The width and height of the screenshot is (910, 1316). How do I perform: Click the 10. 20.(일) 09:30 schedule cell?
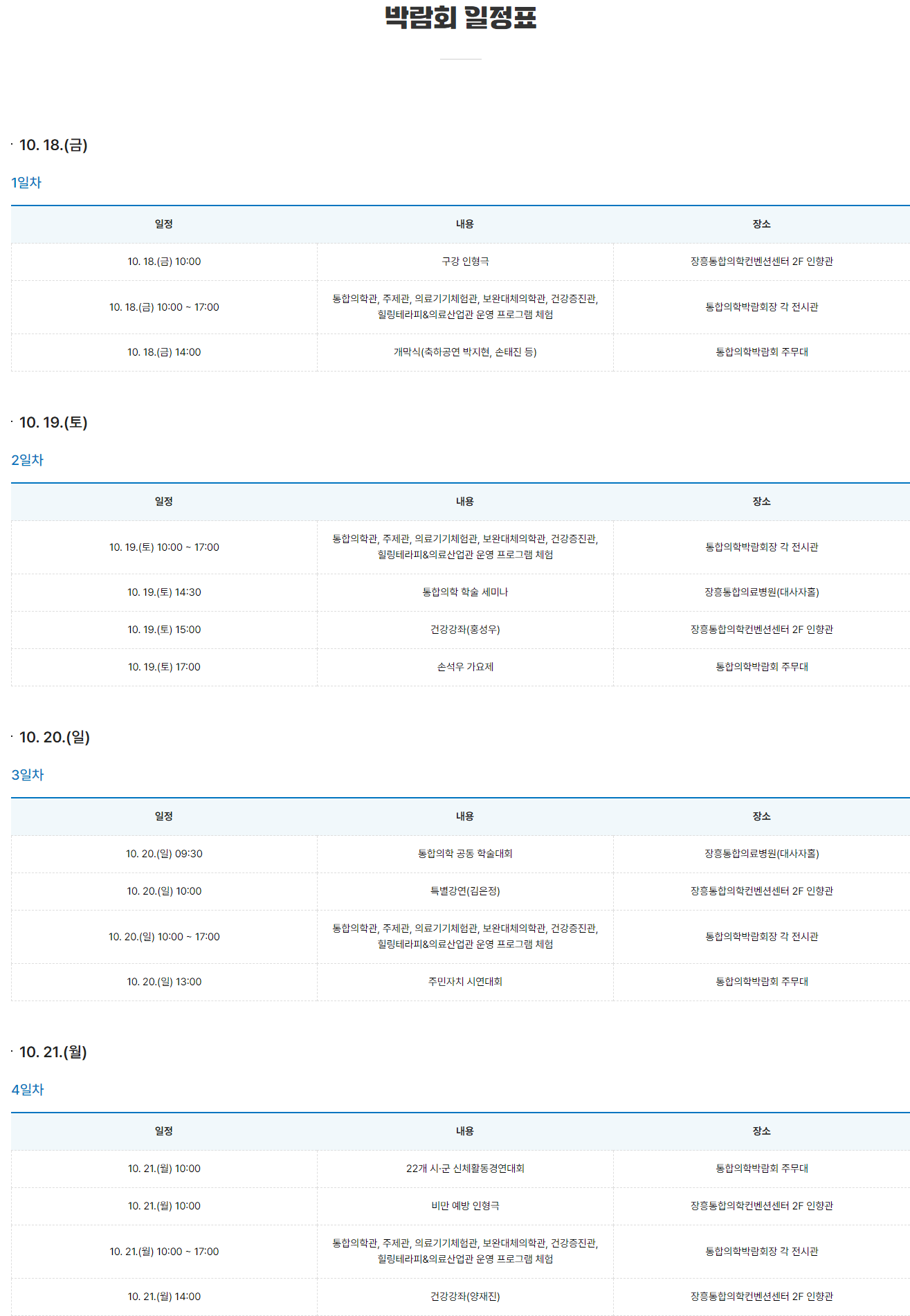pos(164,854)
